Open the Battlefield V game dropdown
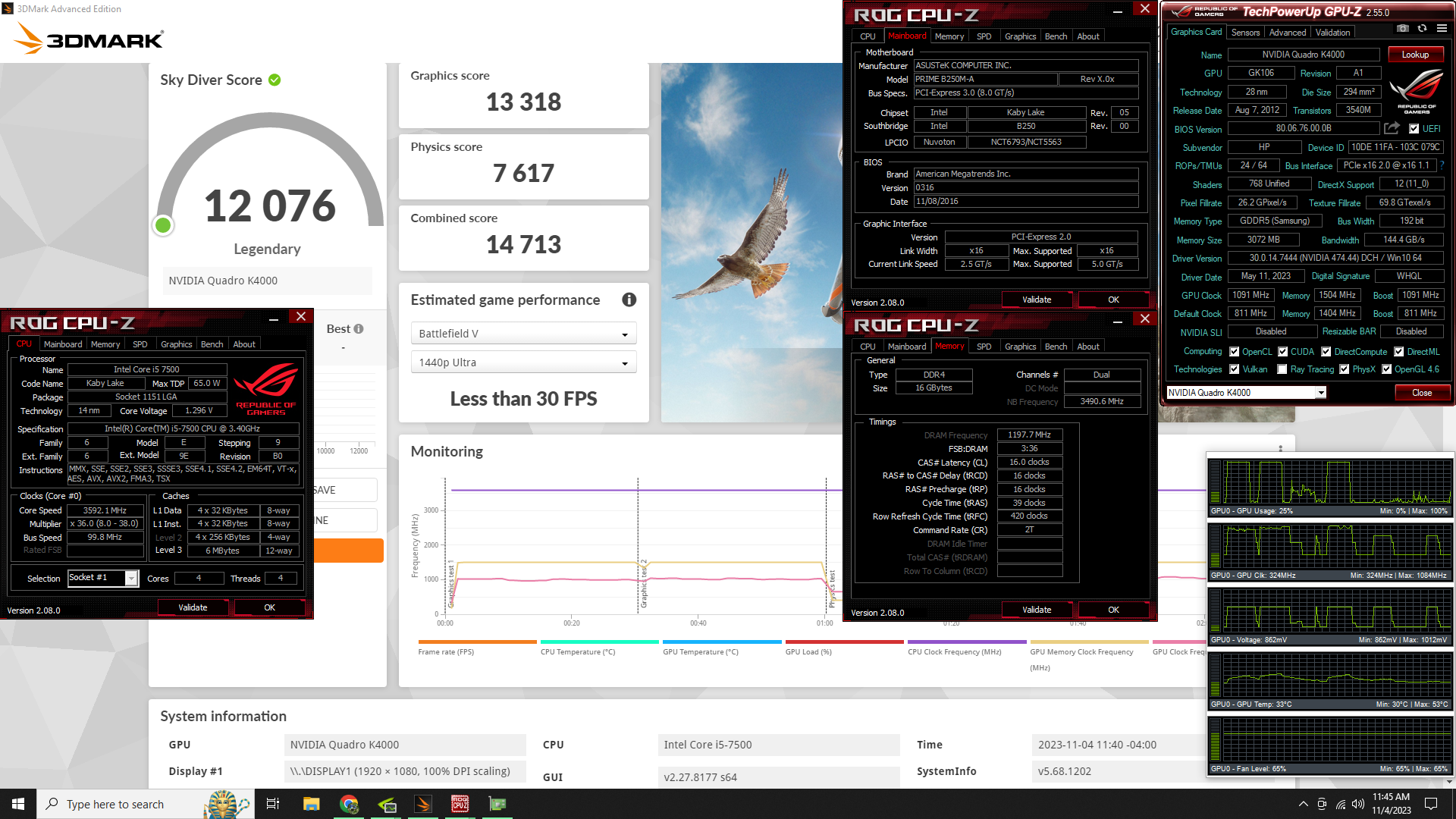The width and height of the screenshot is (1456, 819). coord(523,334)
